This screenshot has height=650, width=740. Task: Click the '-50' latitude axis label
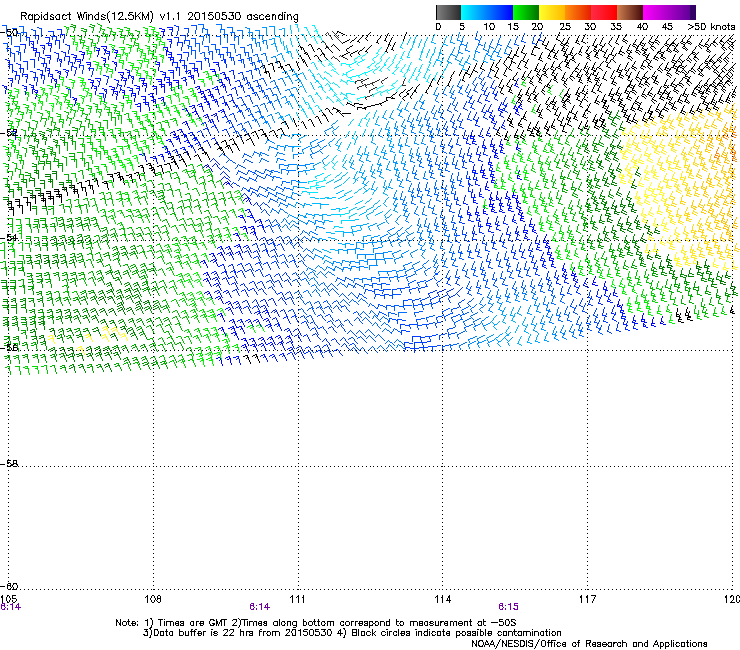(10, 33)
